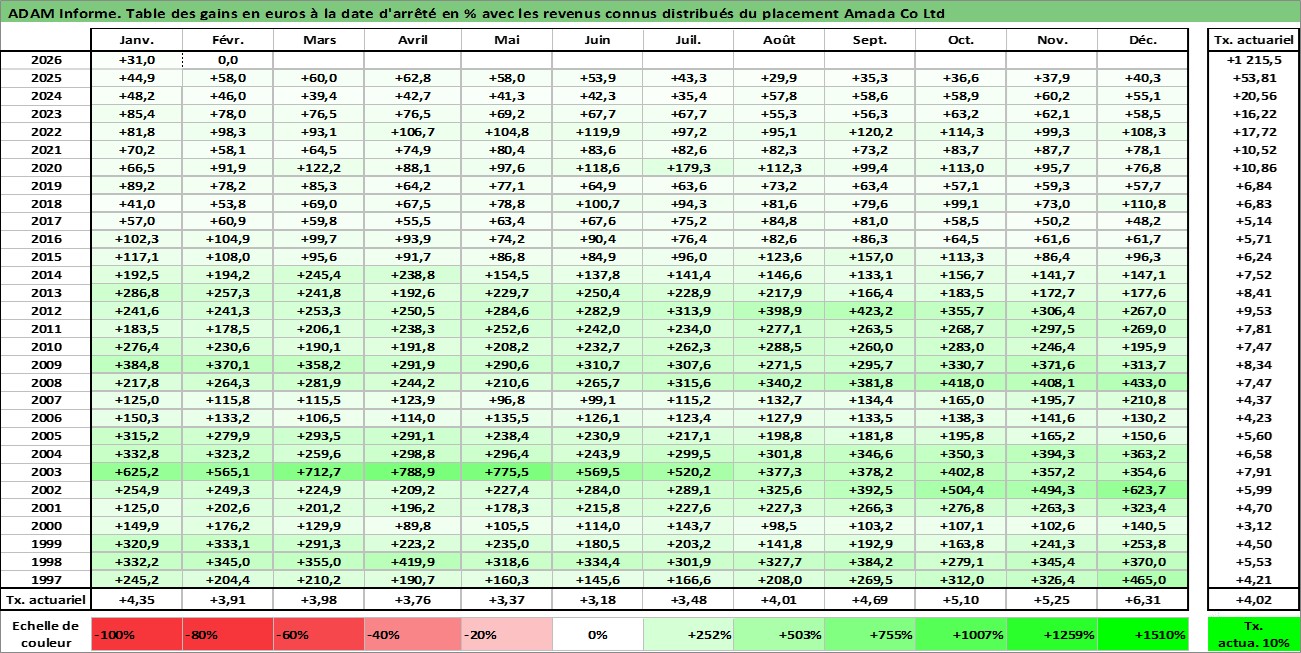
Task: Select the +31,0 cell for Janv. 2026
Action: click(x=136, y=60)
